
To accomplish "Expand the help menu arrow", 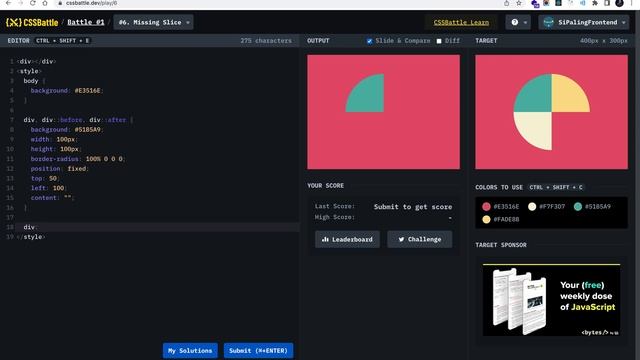I will click(525, 23).
